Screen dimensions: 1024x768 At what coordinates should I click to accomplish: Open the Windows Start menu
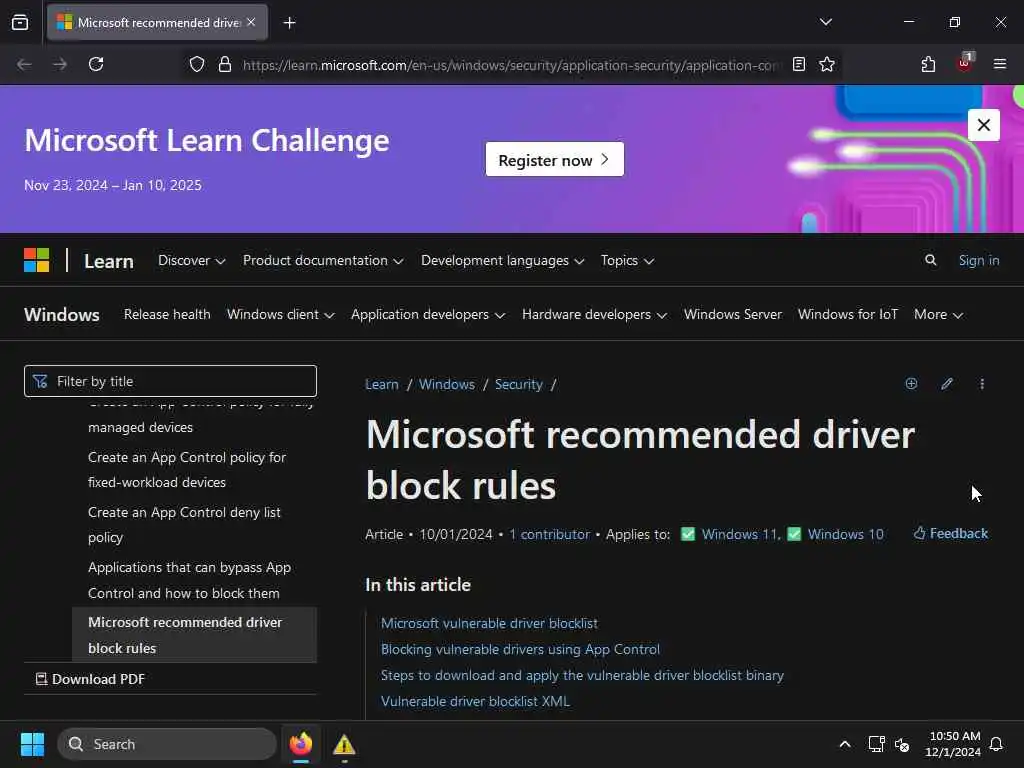[x=32, y=744]
